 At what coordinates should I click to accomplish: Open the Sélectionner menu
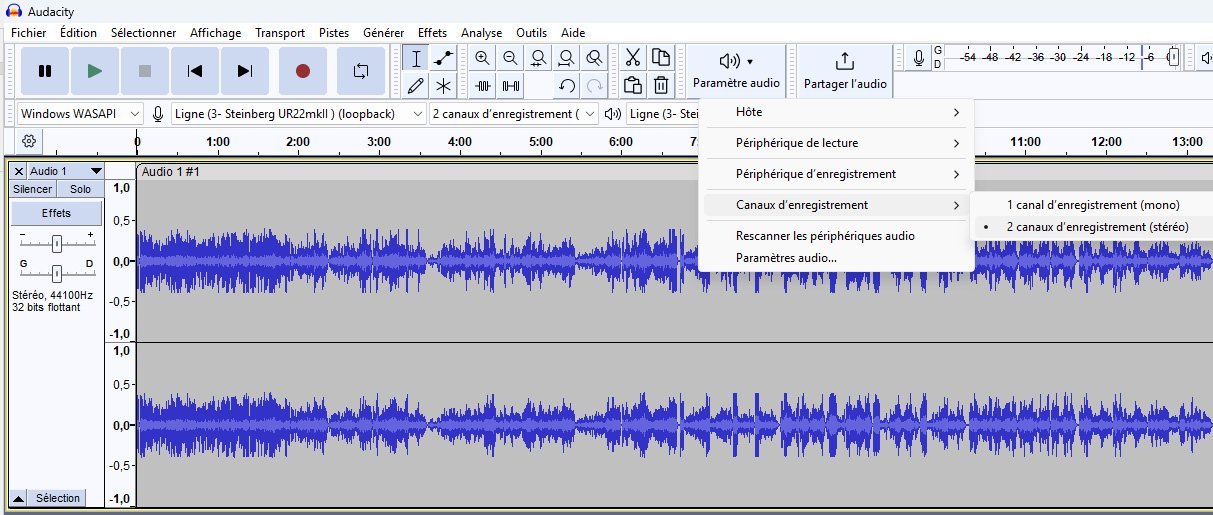143,33
